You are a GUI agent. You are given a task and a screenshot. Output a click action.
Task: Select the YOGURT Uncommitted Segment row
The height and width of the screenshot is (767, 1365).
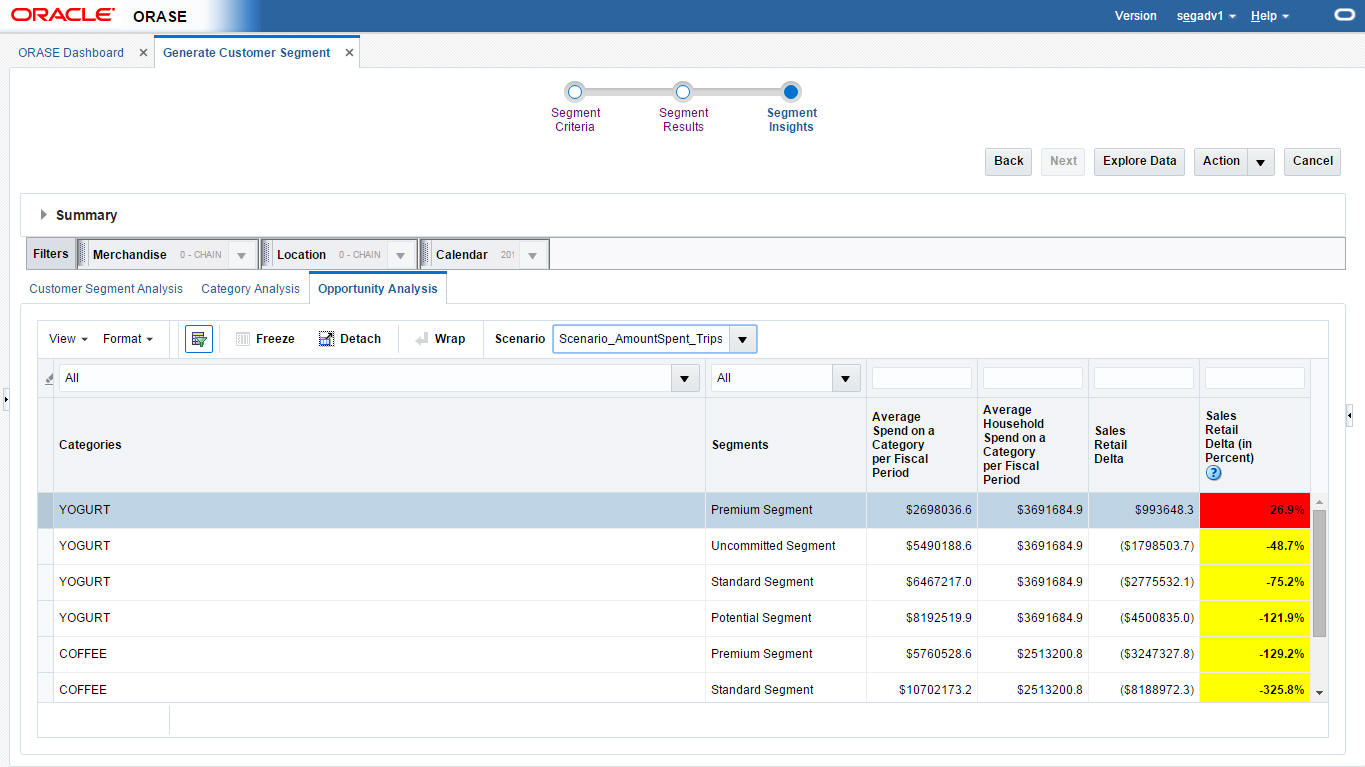point(674,546)
